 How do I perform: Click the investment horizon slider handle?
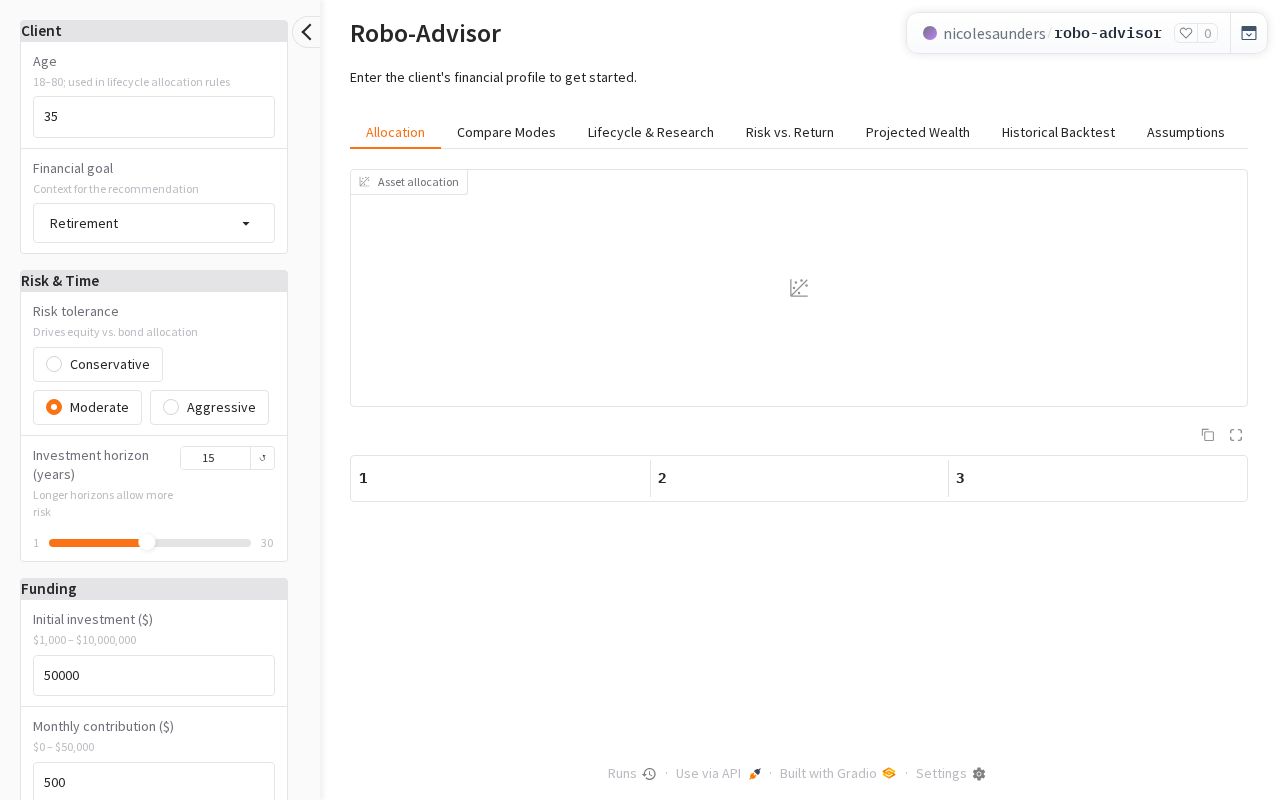[147, 543]
